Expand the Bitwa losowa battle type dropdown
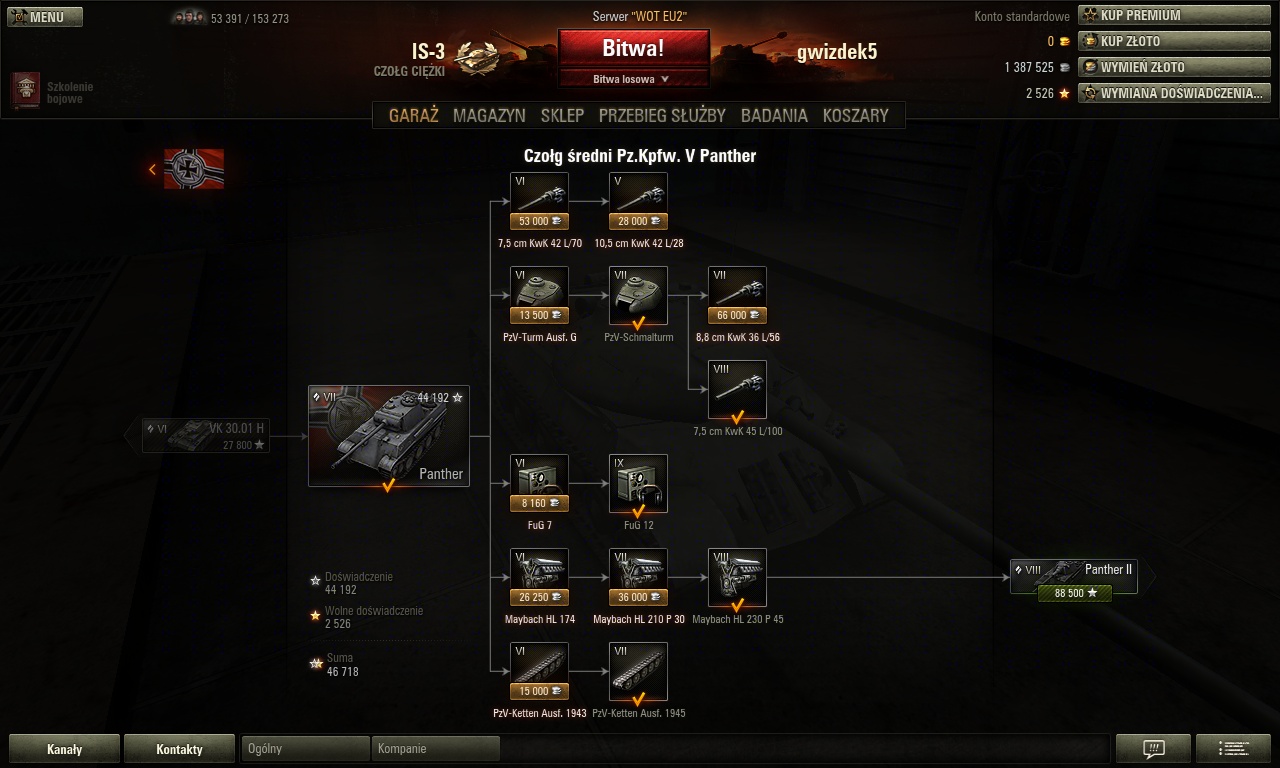1280x768 pixels. click(x=634, y=79)
